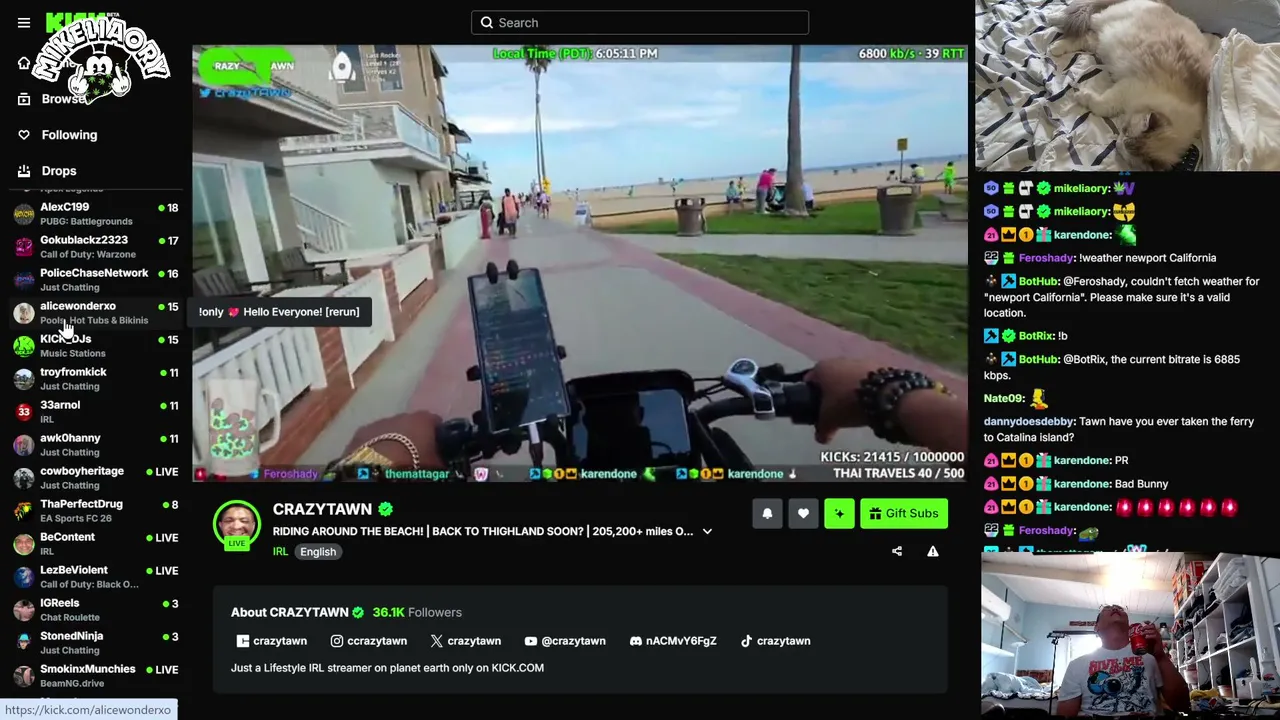Image resolution: width=1280 pixels, height=720 pixels.
Task: Click the cowboyheritage avatar icon
Action: click(x=24, y=478)
